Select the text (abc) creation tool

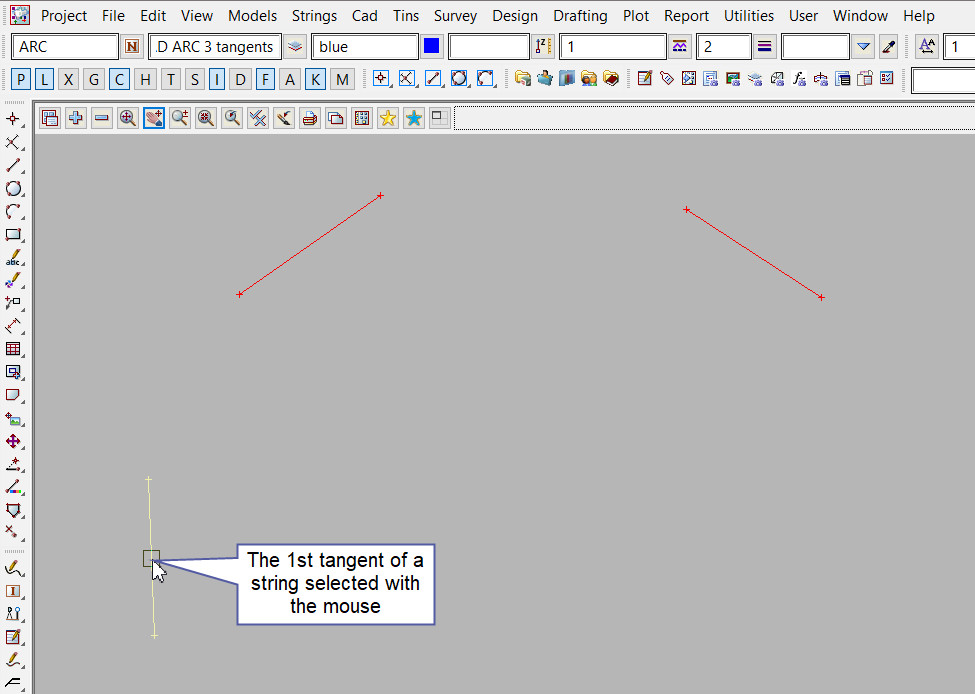(13, 258)
